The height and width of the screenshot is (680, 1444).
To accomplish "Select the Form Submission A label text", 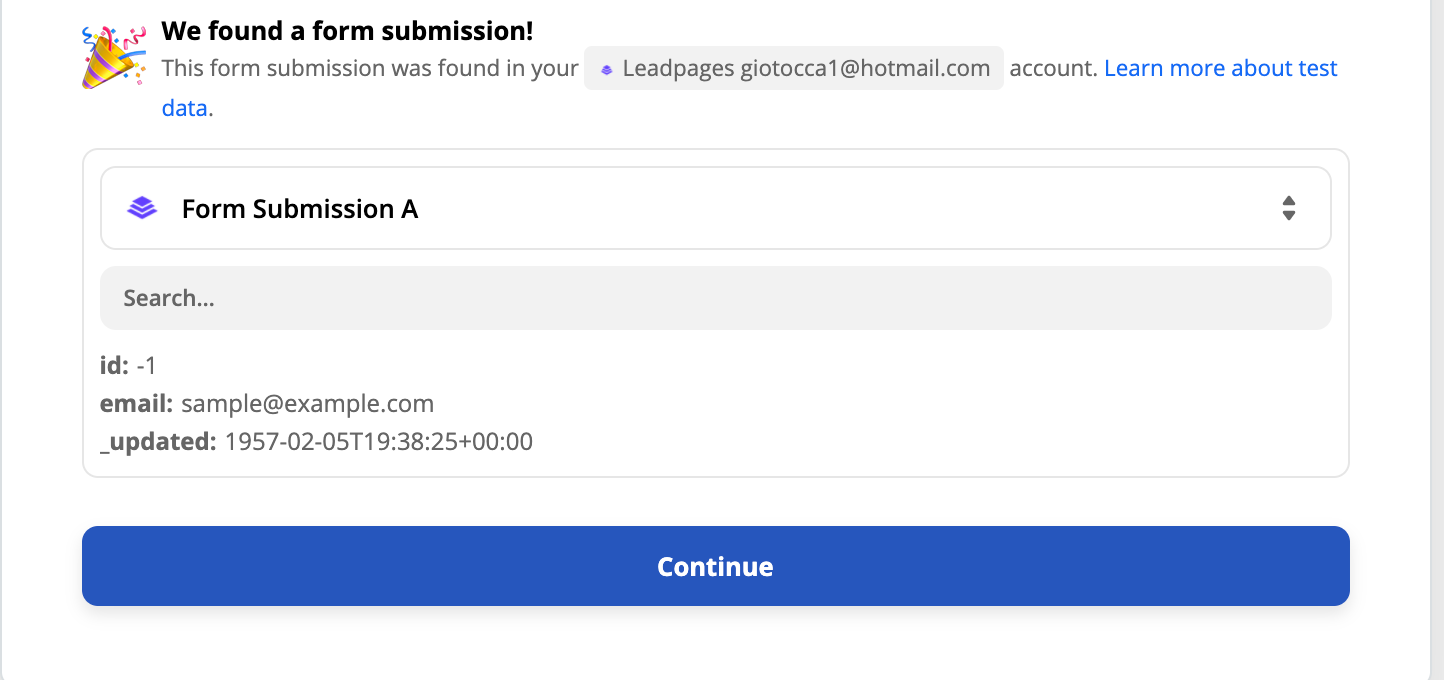I will (300, 209).
